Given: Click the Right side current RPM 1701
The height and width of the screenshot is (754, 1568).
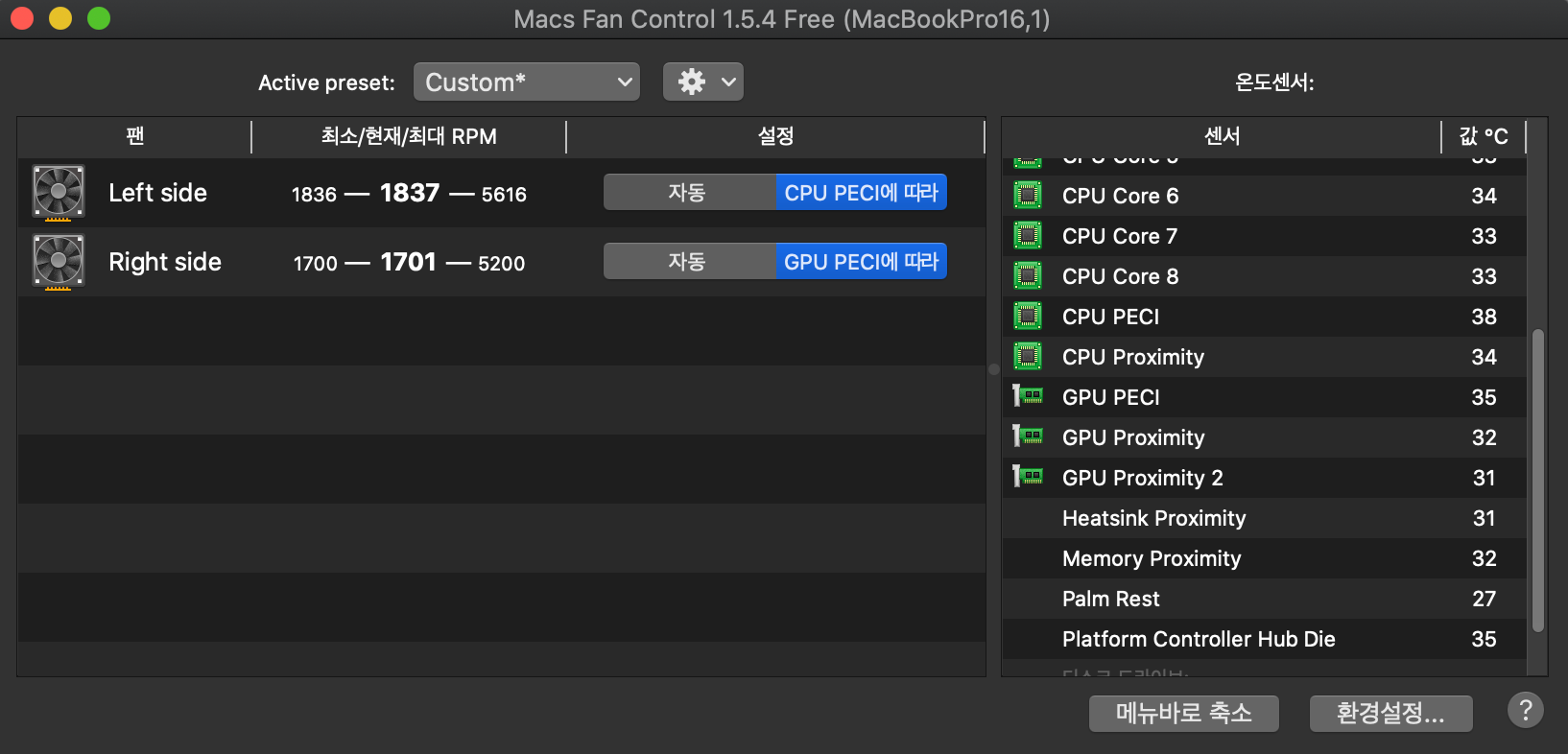Looking at the screenshot, I should click(x=409, y=262).
